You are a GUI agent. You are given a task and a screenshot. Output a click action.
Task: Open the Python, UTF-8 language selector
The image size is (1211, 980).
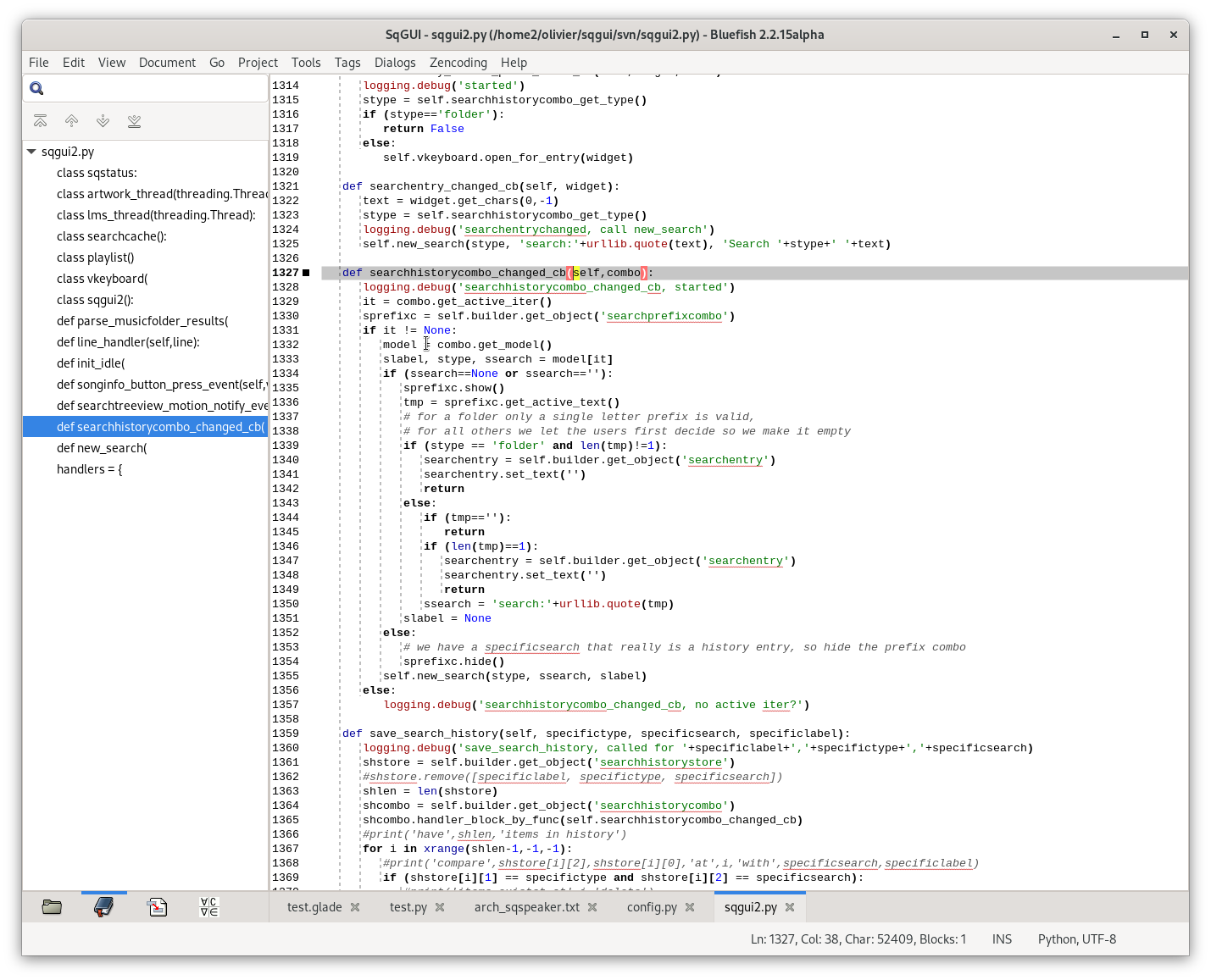pyautogui.click(x=1076, y=938)
